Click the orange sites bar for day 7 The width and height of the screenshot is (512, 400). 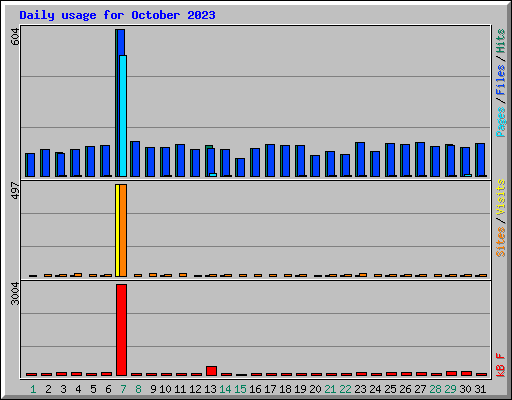(x=123, y=230)
